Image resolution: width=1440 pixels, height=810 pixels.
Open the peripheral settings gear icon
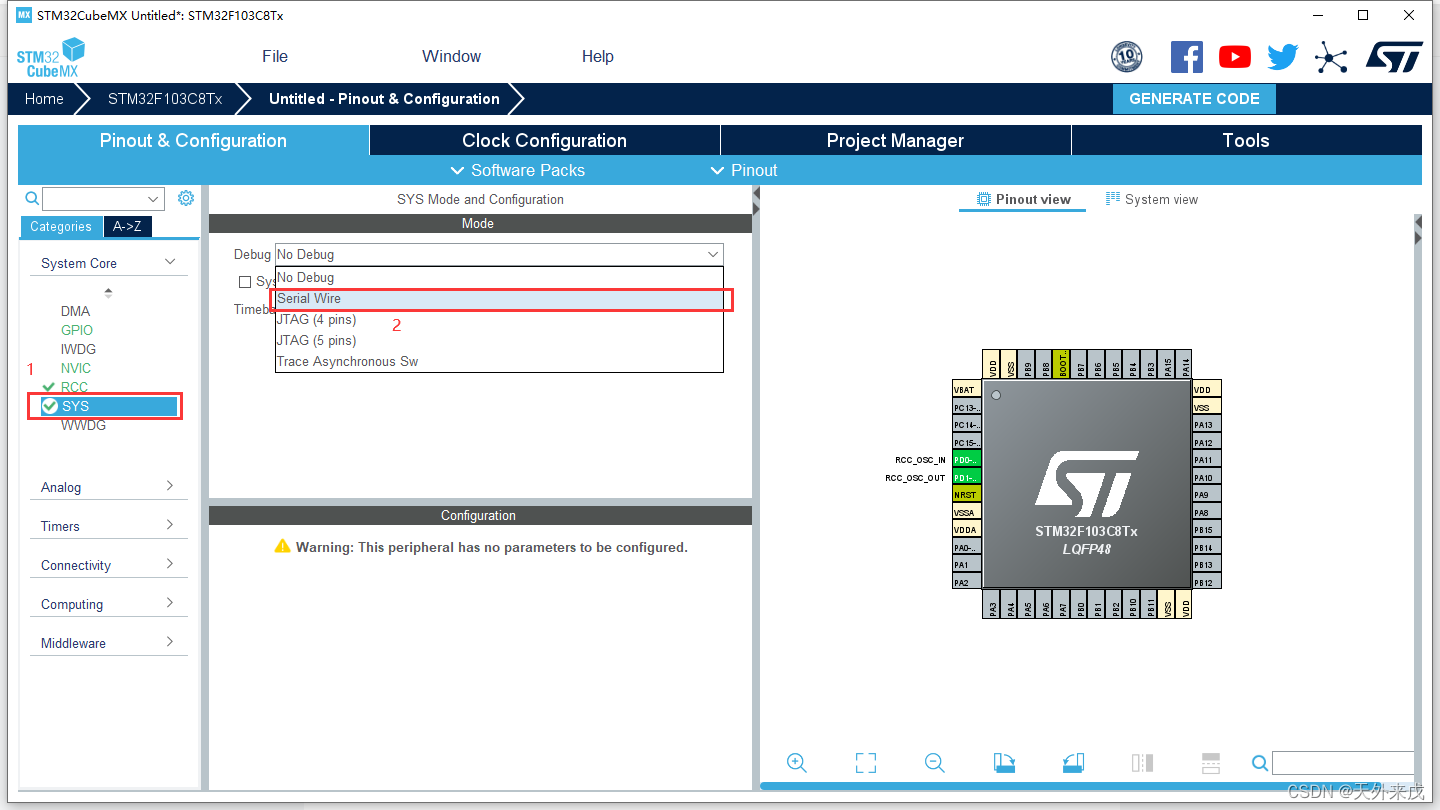[186, 198]
